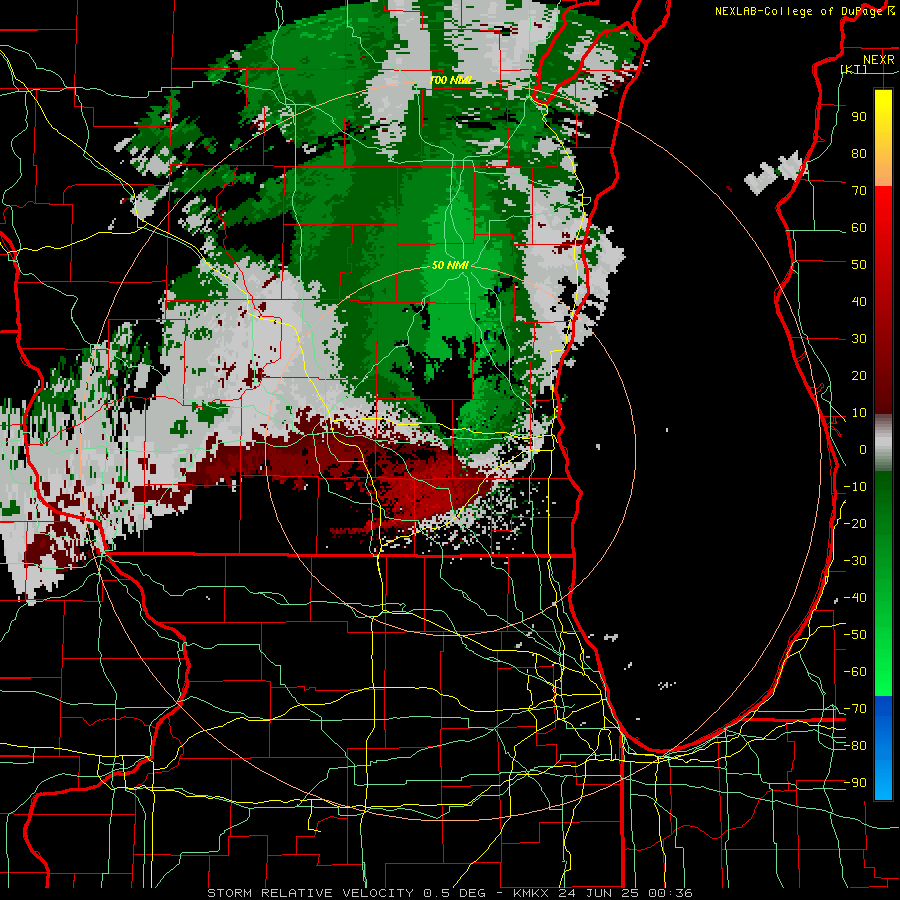Click the -10 value on velocity scale
Image resolution: width=900 pixels, height=900 pixels.
pos(855,487)
